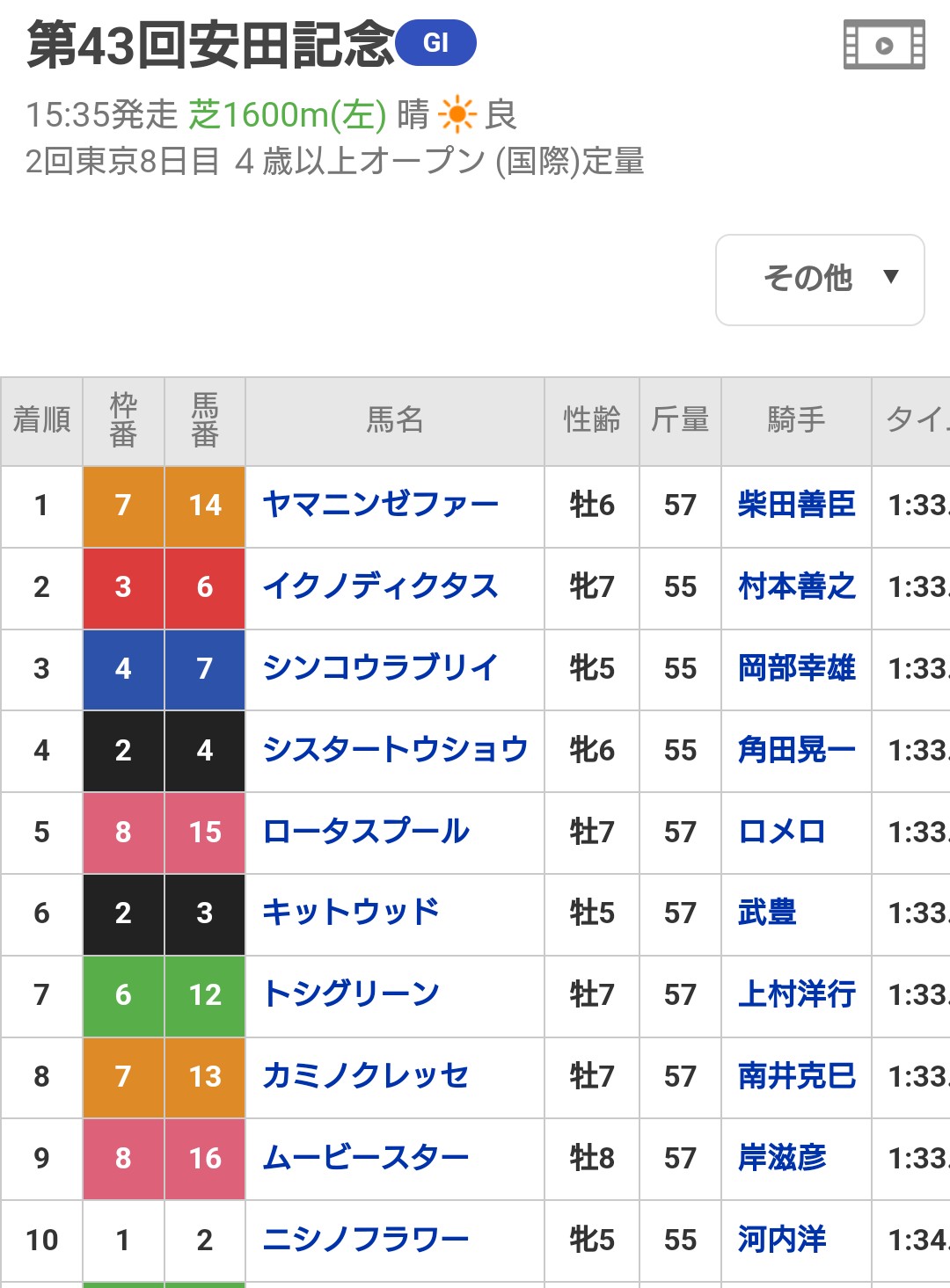Click the 馬名 column header
The height and width of the screenshot is (1288, 950).
tap(394, 420)
